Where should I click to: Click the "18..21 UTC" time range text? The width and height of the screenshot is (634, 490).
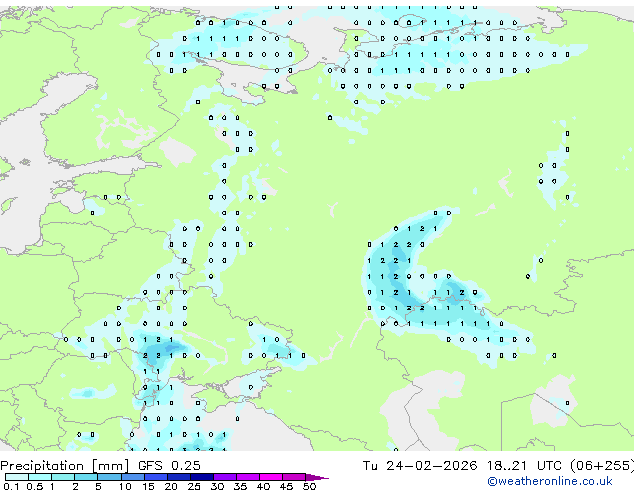pyautogui.click(x=524, y=466)
